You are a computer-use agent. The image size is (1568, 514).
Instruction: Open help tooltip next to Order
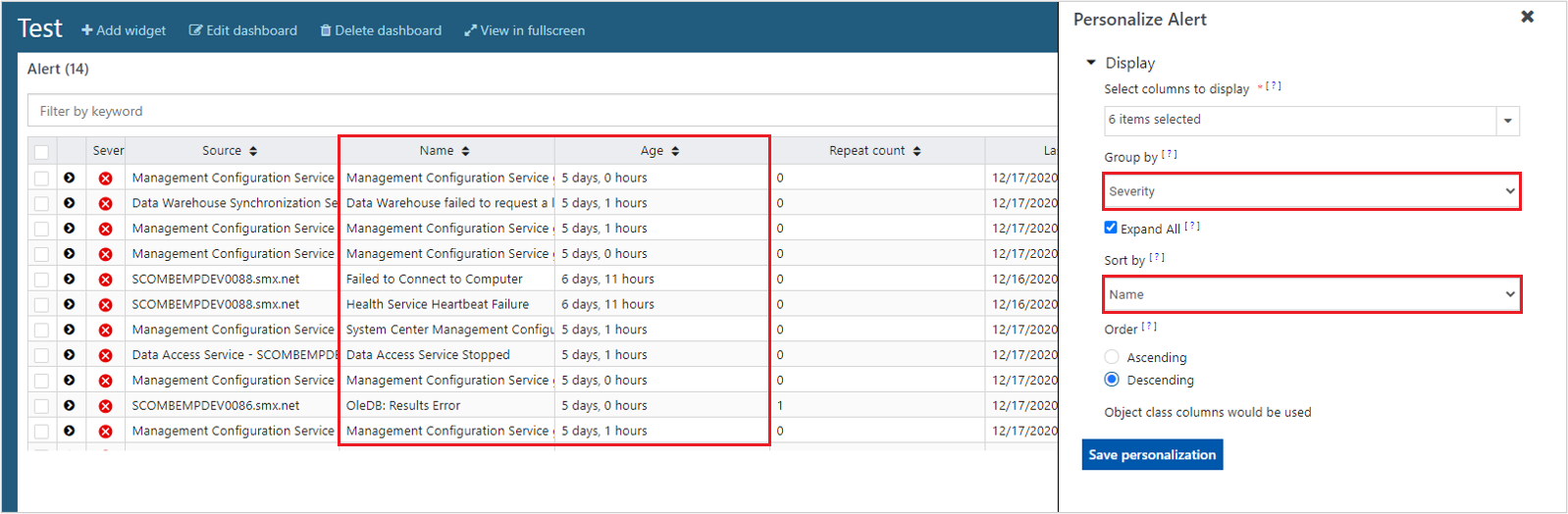click(x=1149, y=327)
